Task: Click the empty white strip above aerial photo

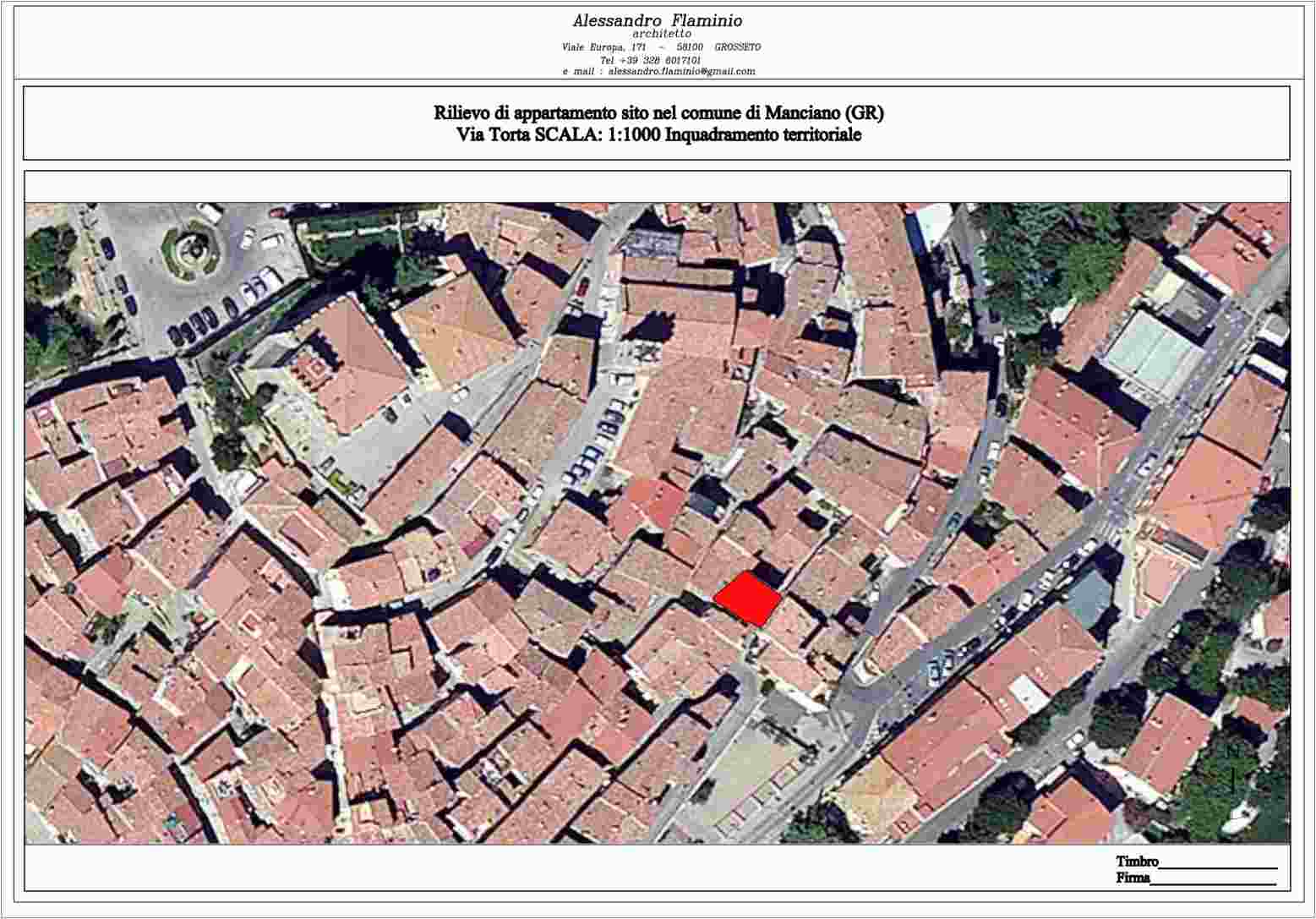Action: pyautogui.click(x=658, y=186)
